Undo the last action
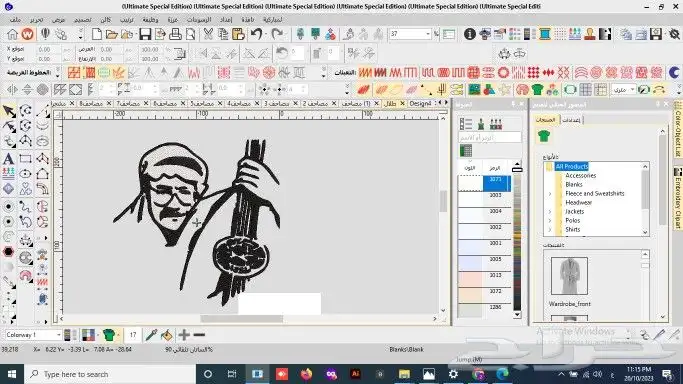 (257, 34)
